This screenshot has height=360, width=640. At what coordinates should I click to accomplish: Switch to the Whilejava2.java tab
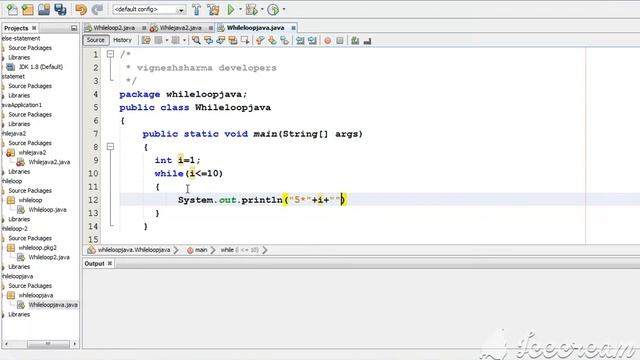[x=180, y=28]
